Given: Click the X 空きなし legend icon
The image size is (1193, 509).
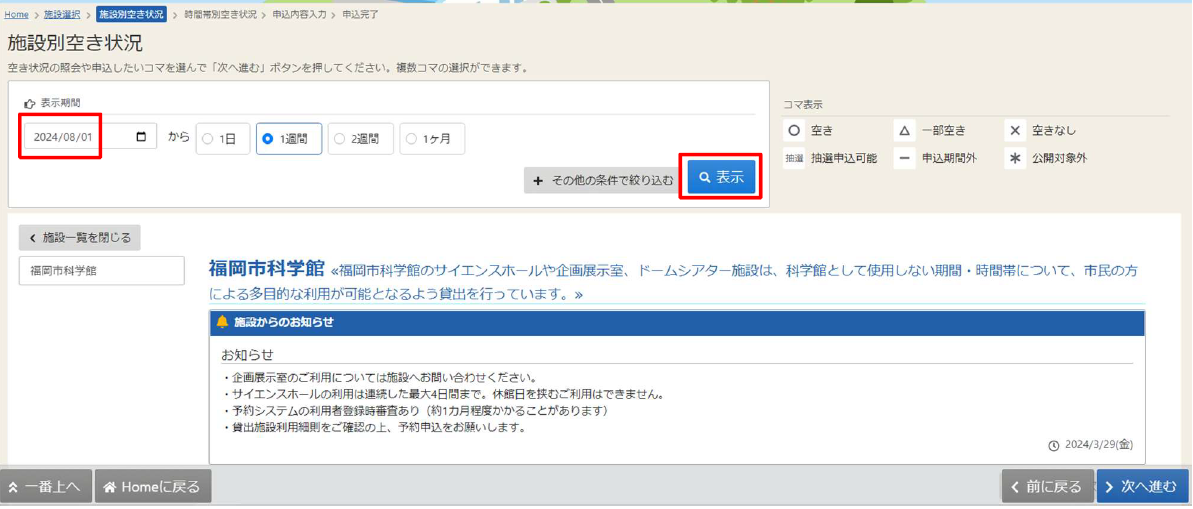Looking at the screenshot, I should click(1014, 131).
